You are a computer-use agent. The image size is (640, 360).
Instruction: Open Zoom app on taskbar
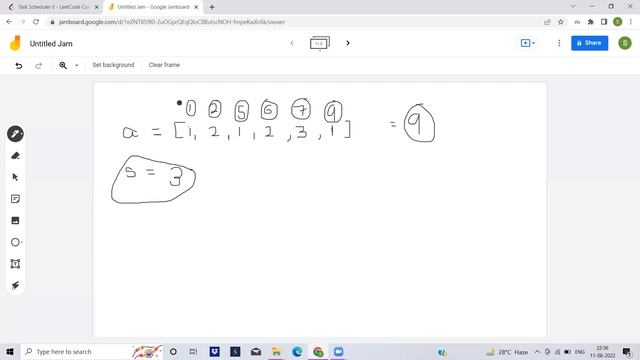[x=338, y=351]
